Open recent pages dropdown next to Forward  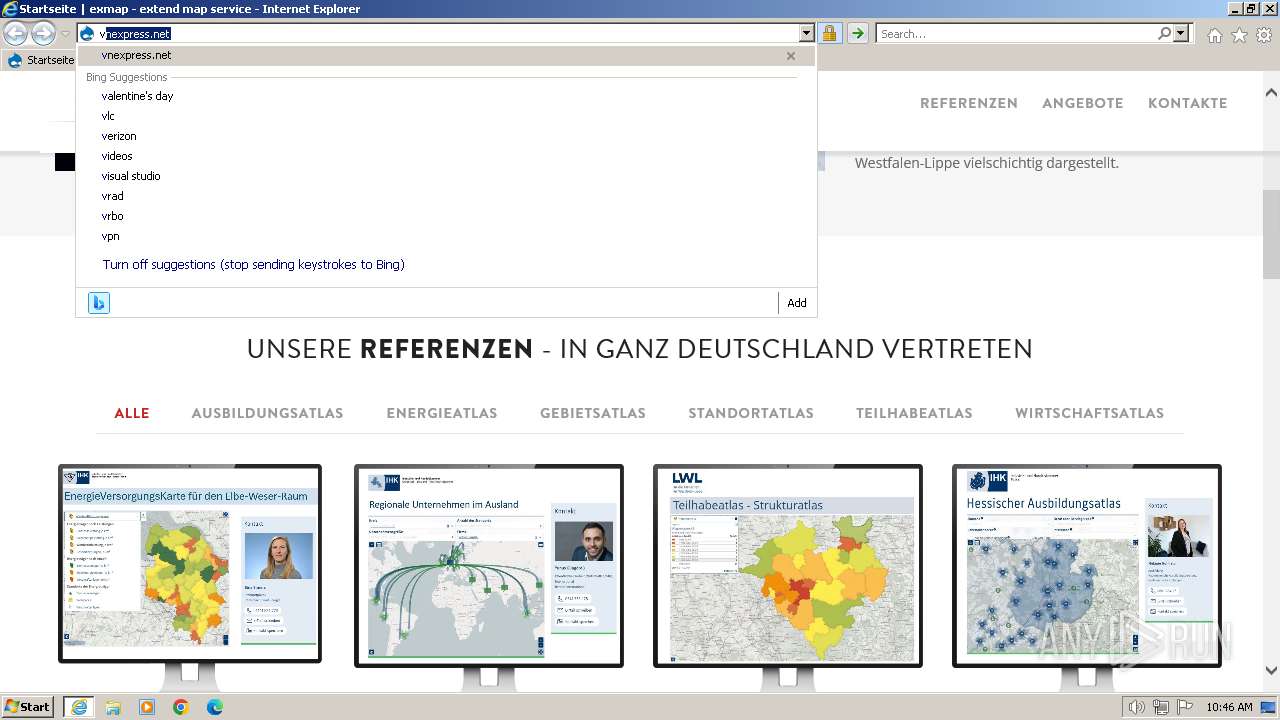click(65, 34)
